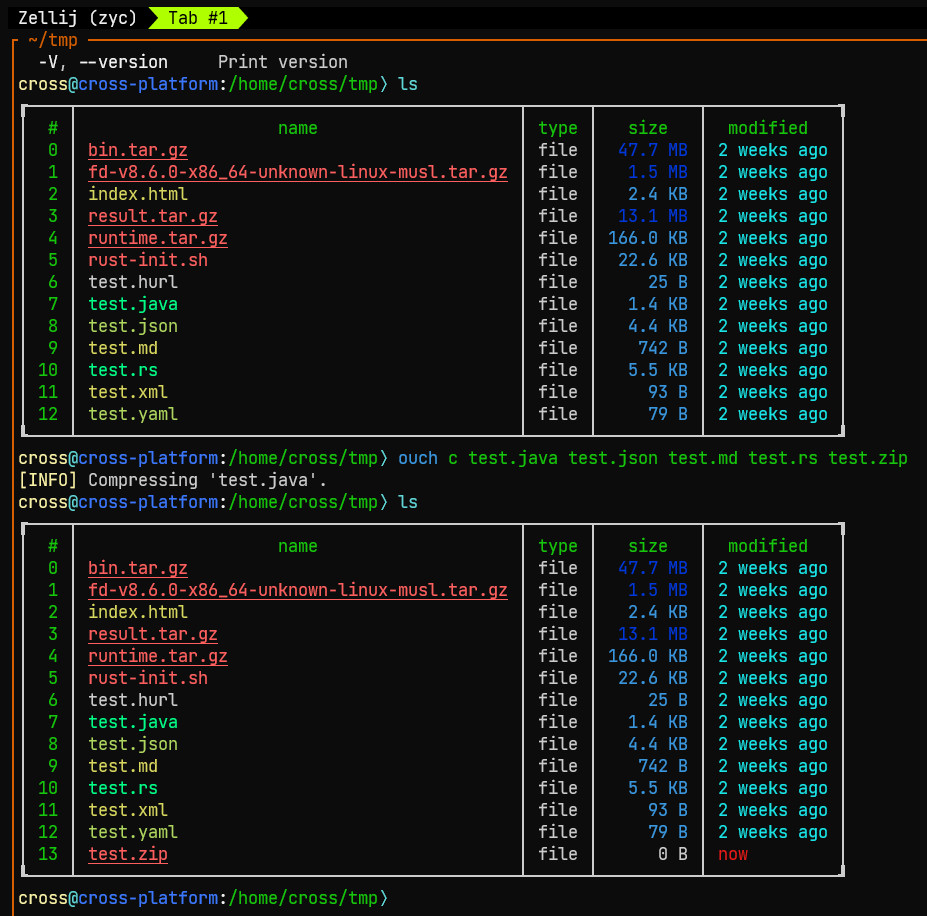This screenshot has height=916, width=927.
Task: Click bin.tar.gz in the second listing
Action: click(138, 568)
